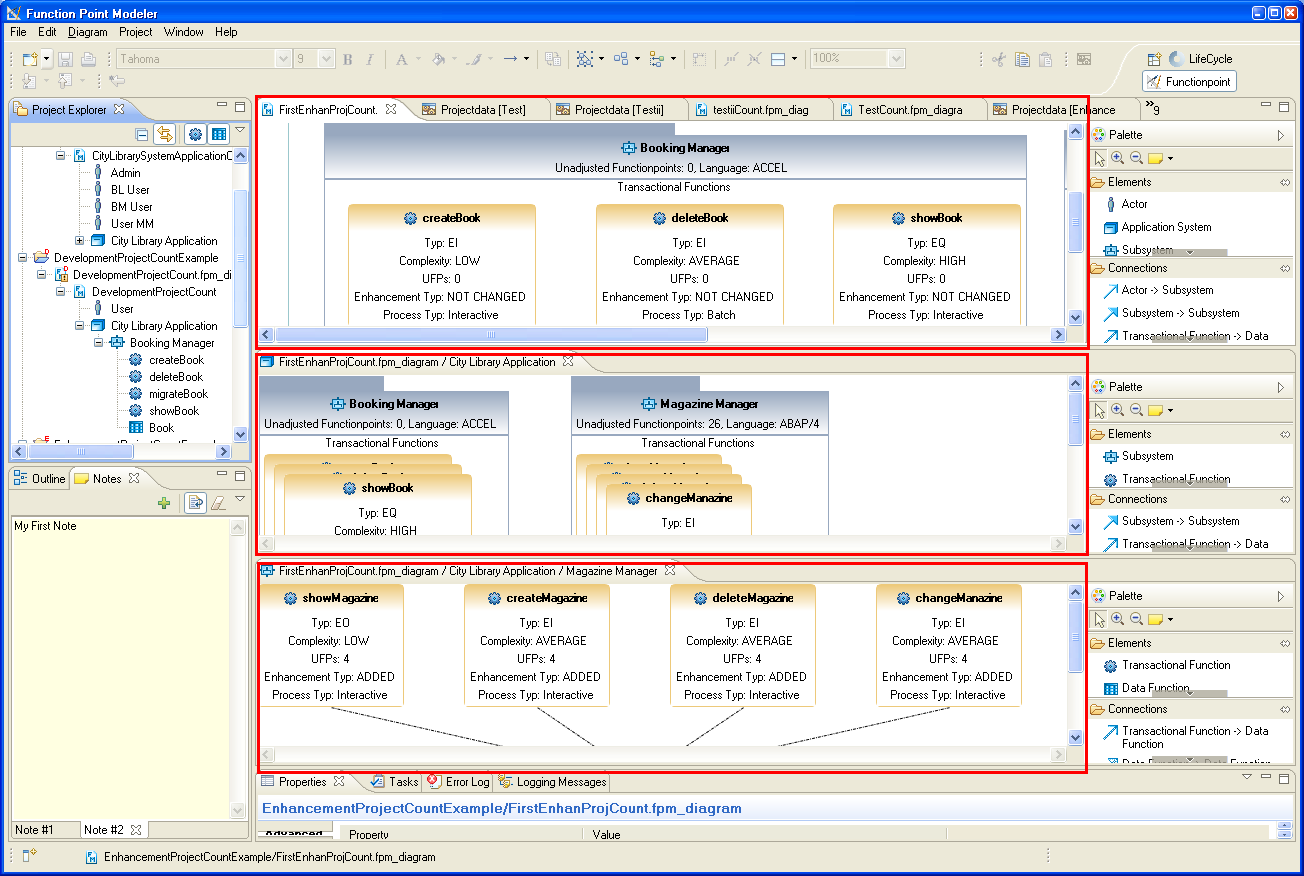Click Zoom Out in the top palette
Screen dimensions: 1304x876
[1136, 158]
